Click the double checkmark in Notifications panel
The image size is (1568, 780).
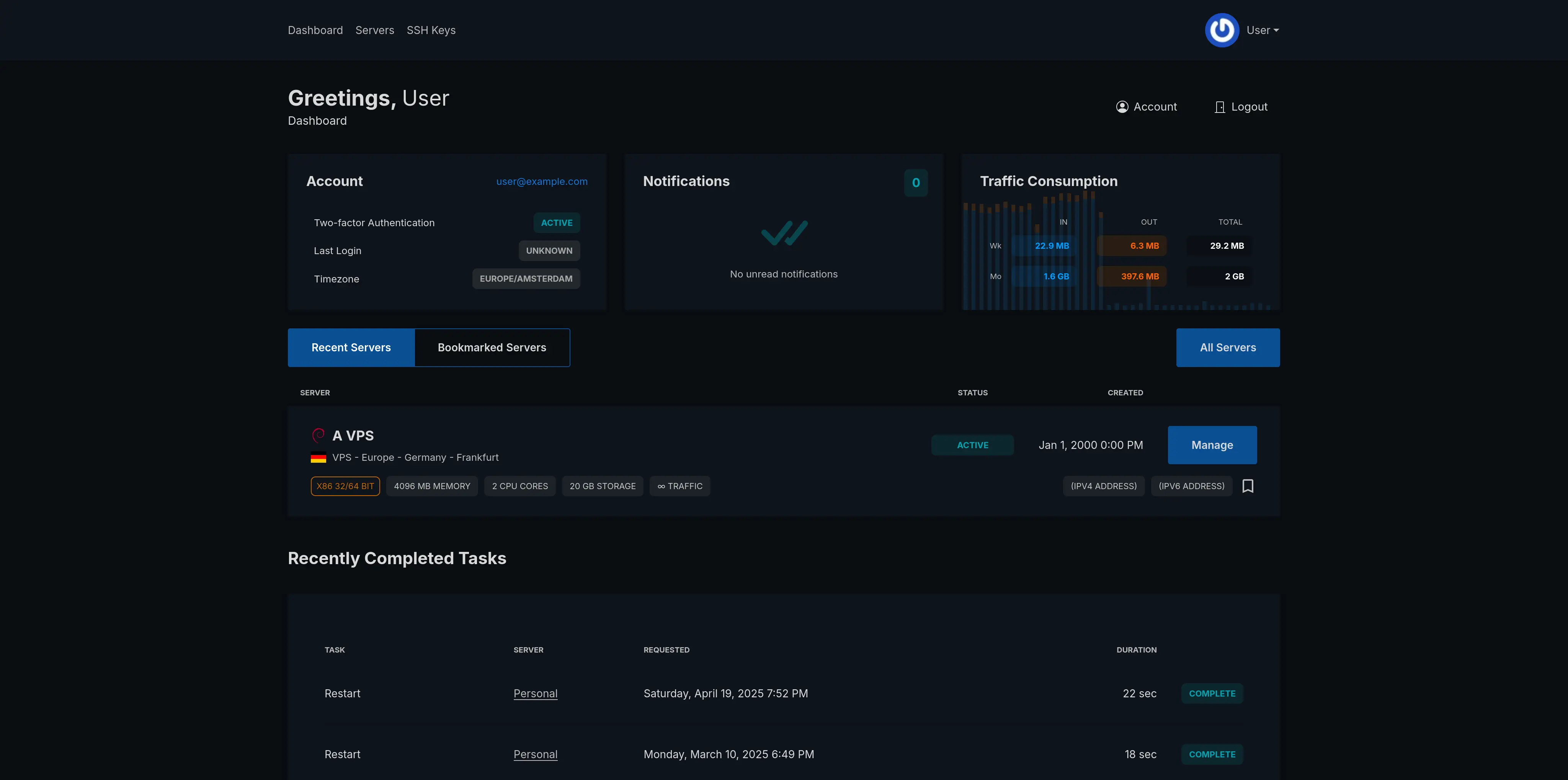point(783,232)
